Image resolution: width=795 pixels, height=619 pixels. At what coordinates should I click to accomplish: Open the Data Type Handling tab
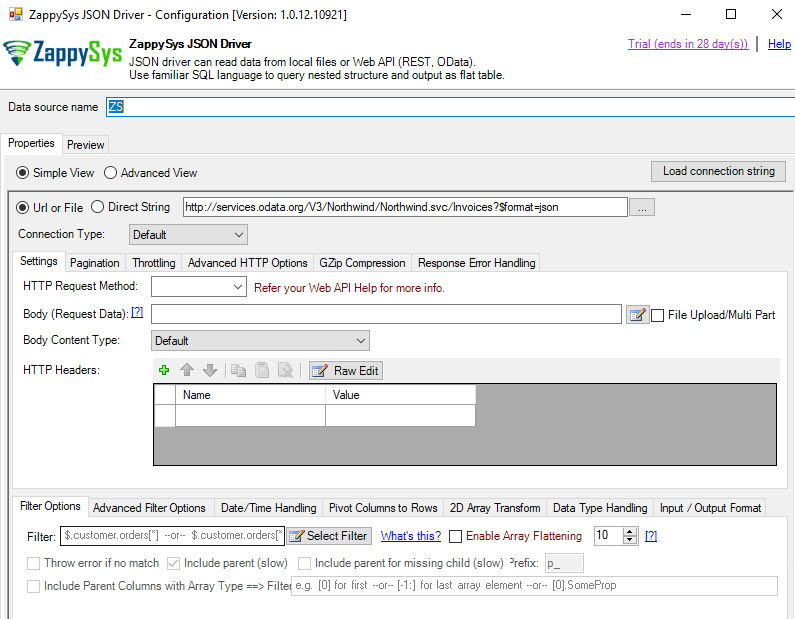pyautogui.click(x=600, y=508)
